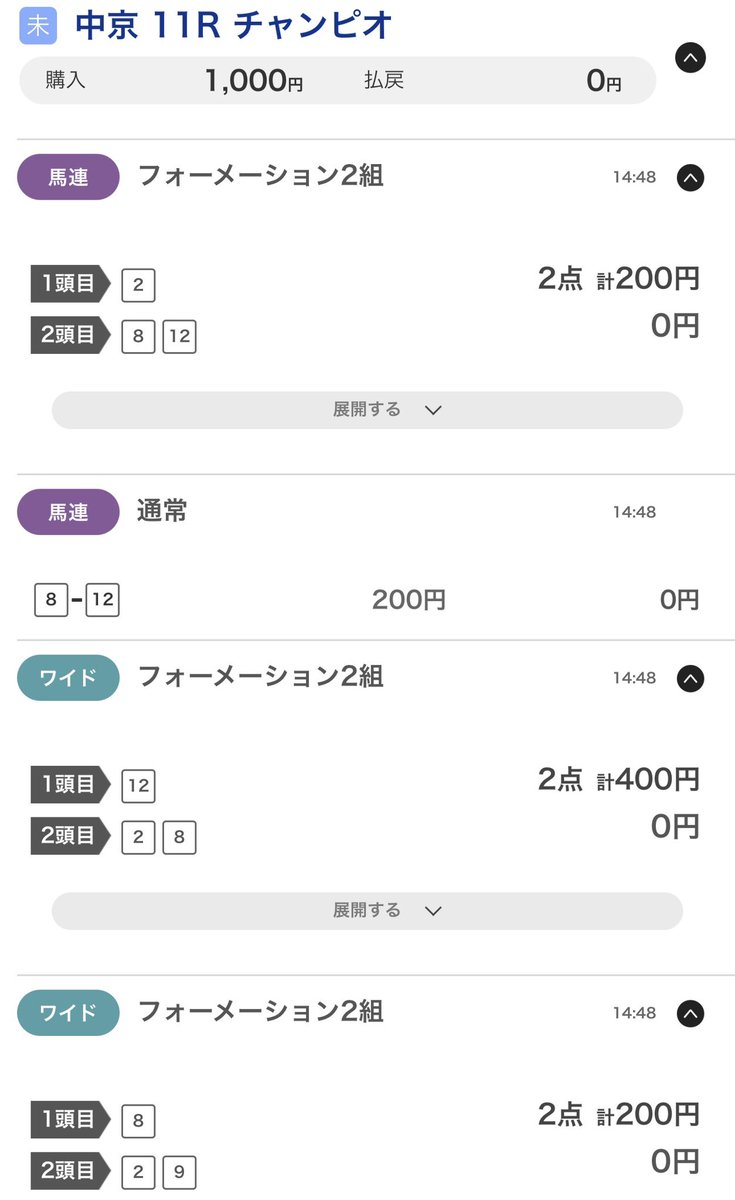This screenshot has height=1200, width=735.
Task: Select the 馬連 フォーメーション badge
Action: (x=68, y=178)
